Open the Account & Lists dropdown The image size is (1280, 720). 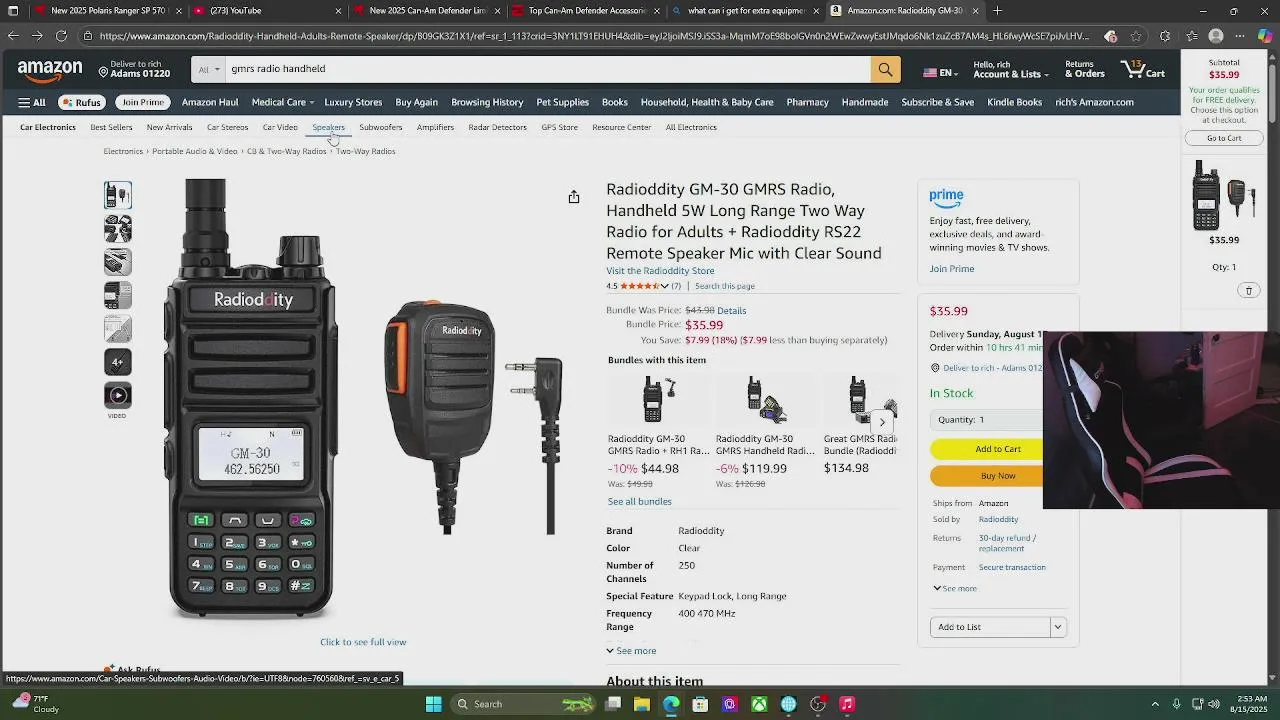pyautogui.click(x=1011, y=69)
